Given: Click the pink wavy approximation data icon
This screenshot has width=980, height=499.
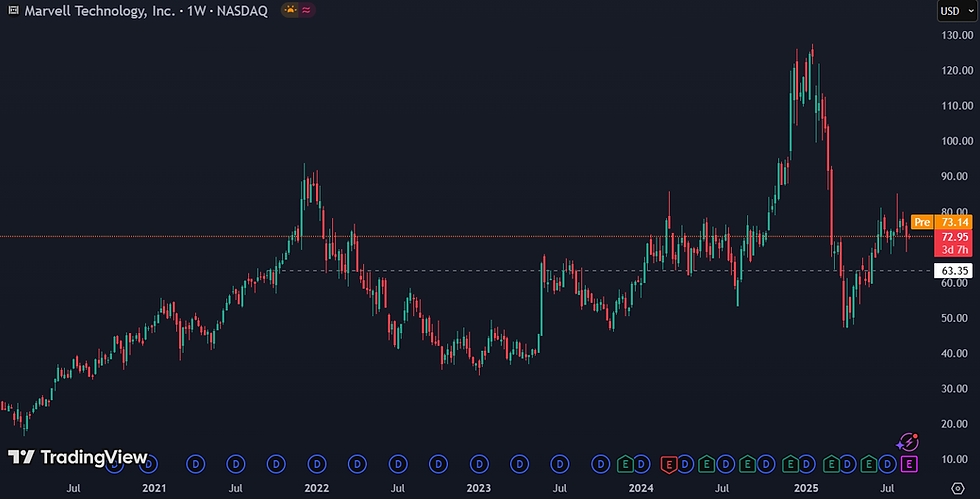Looking at the screenshot, I should pos(306,10).
